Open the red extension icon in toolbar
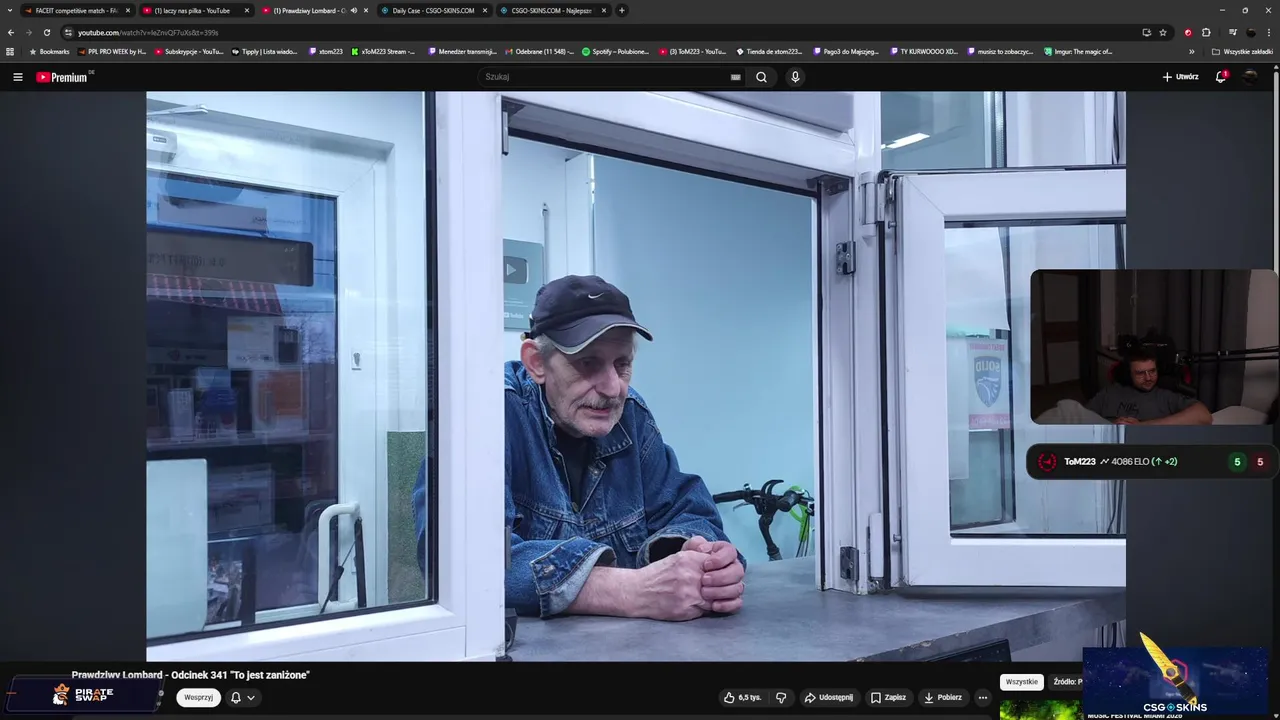 pos(1188,32)
